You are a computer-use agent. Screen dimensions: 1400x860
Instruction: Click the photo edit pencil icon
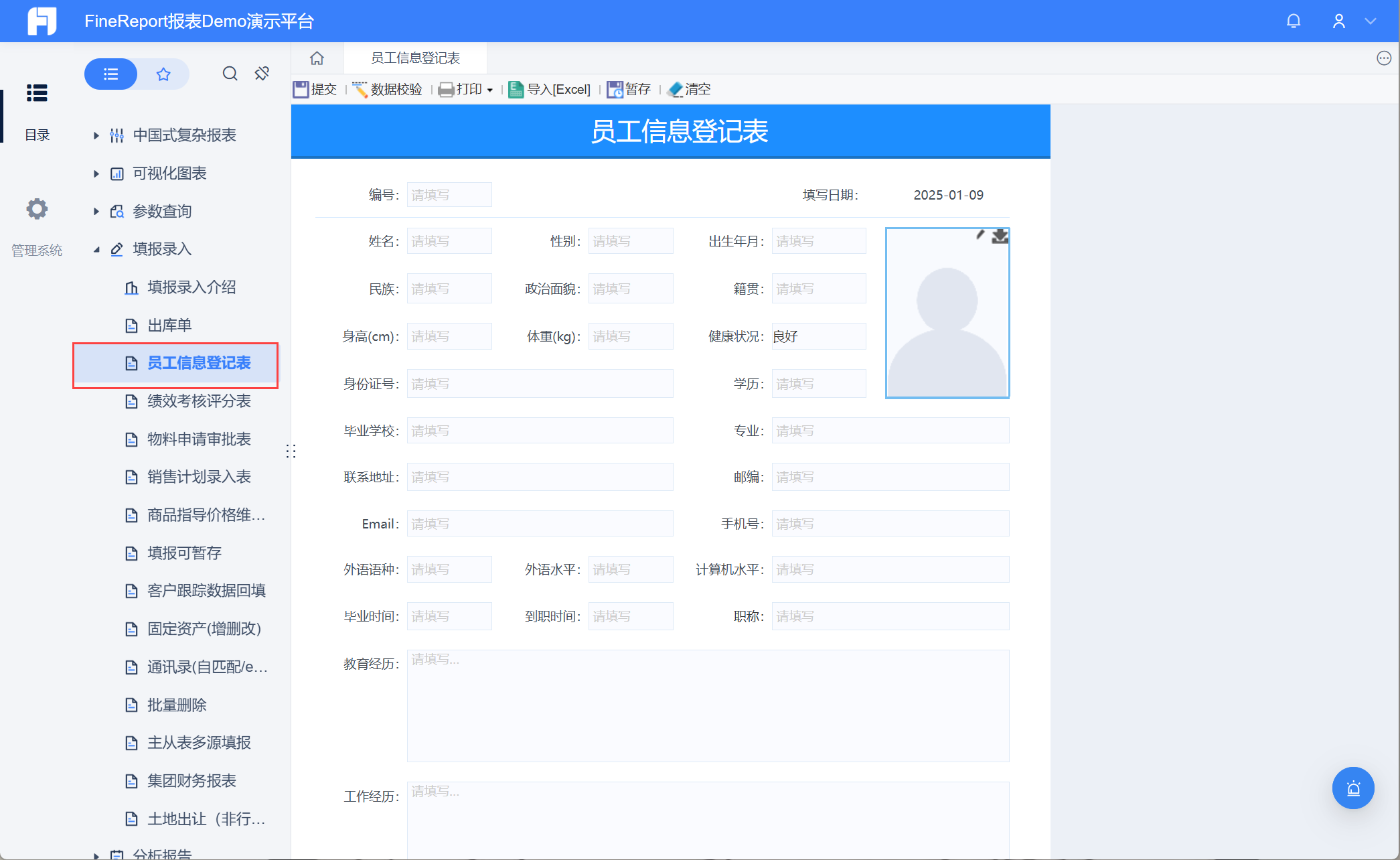point(980,234)
